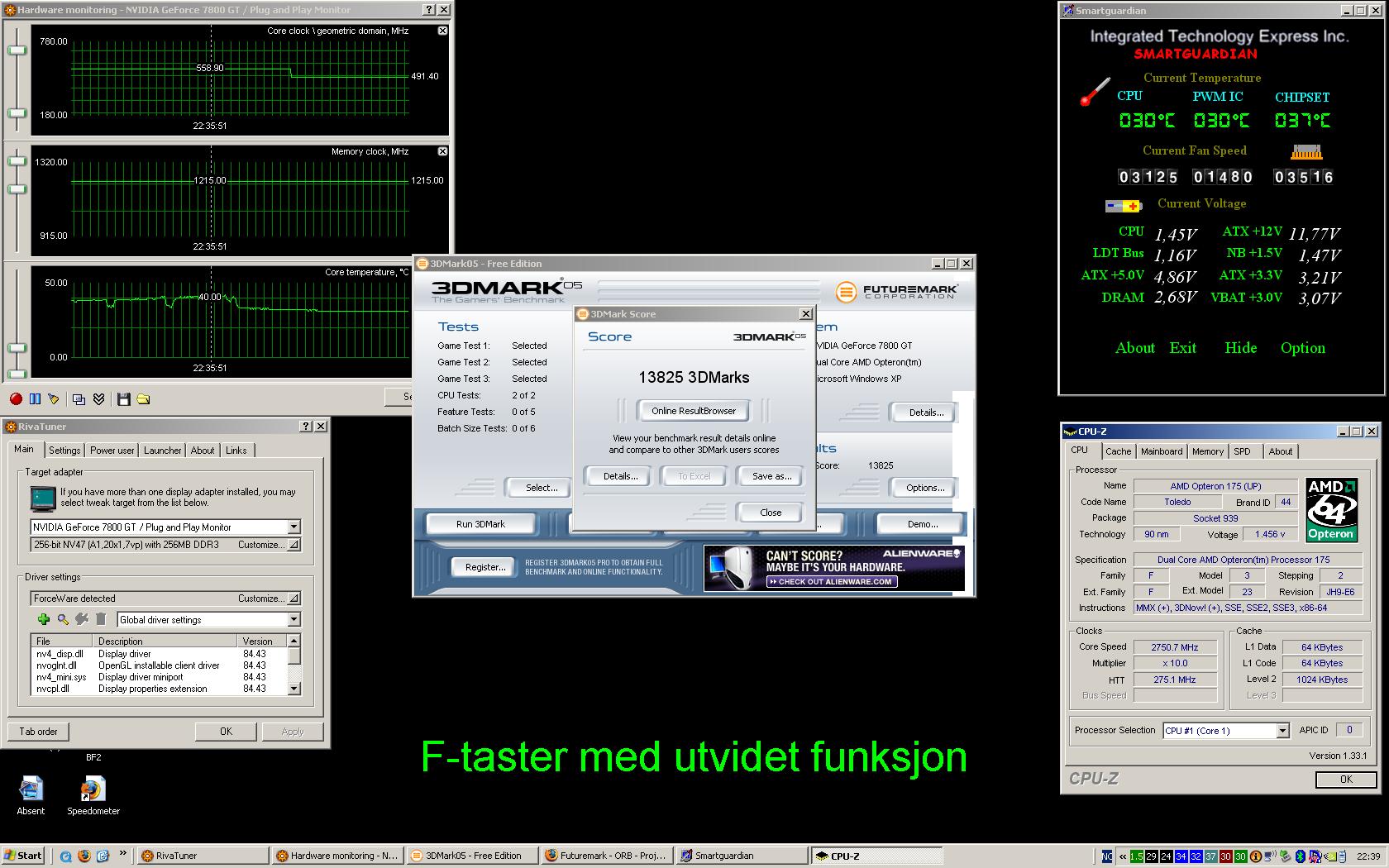This screenshot has height=868, width=1389.
Task: Switch to the Cache tab in CPU-Z
Action: pos(1118,451)
